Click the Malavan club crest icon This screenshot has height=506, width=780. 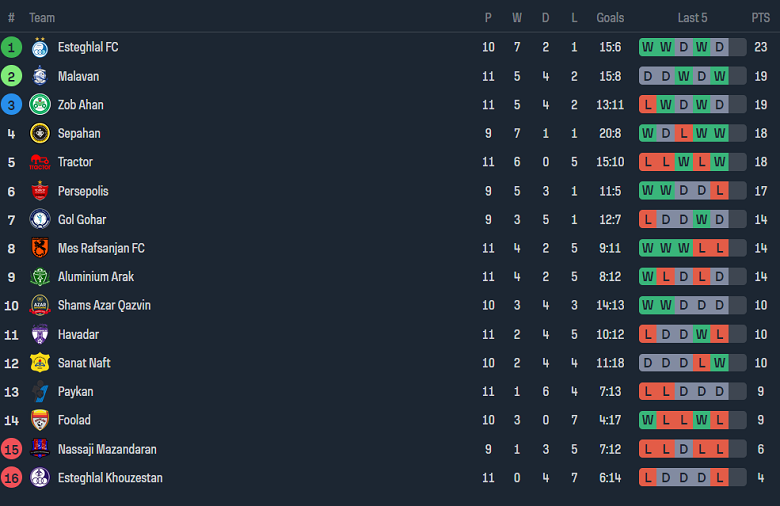[40, 76]
